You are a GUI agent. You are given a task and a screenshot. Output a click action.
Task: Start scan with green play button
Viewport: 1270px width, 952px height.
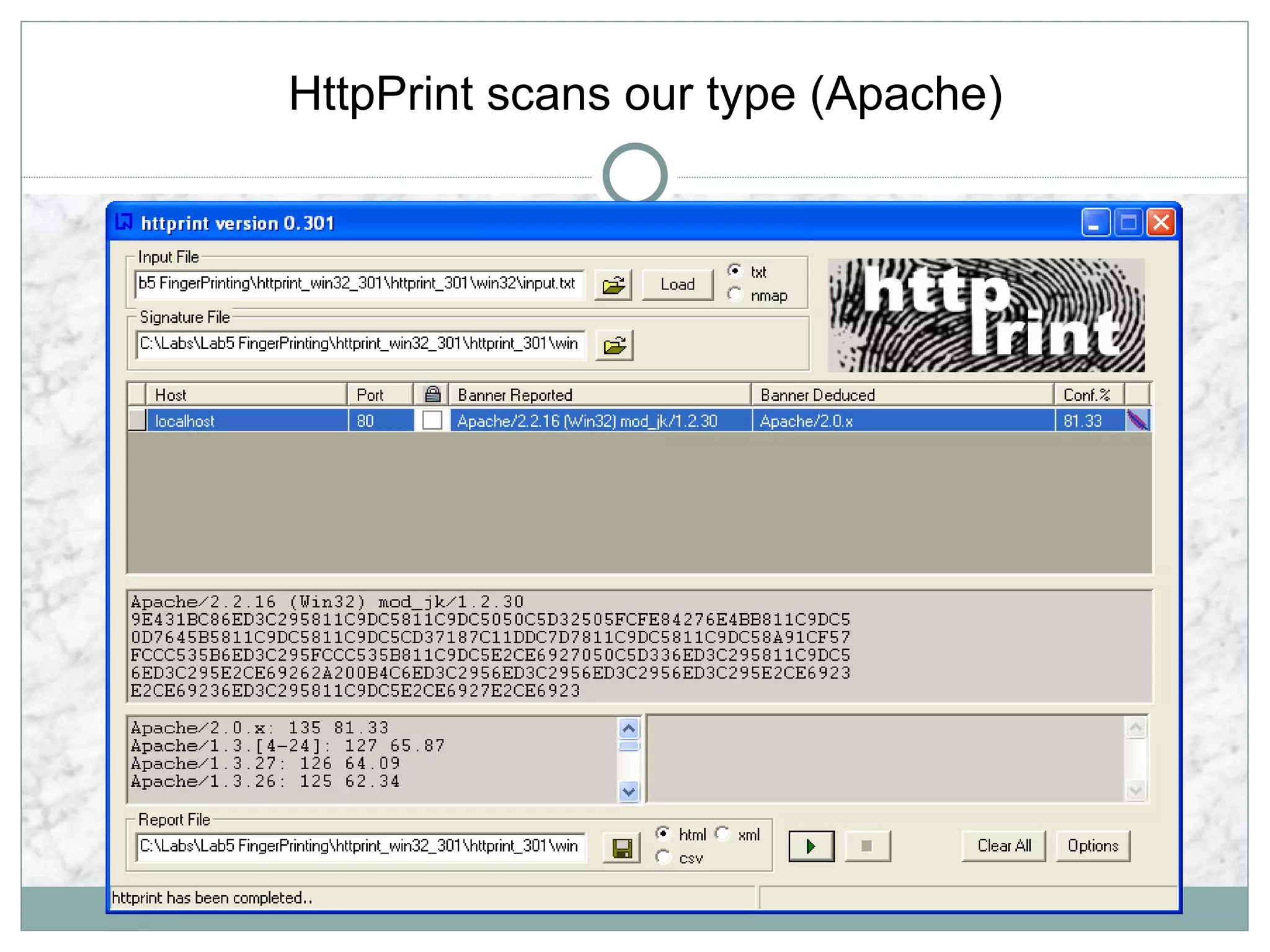point(811,847)
